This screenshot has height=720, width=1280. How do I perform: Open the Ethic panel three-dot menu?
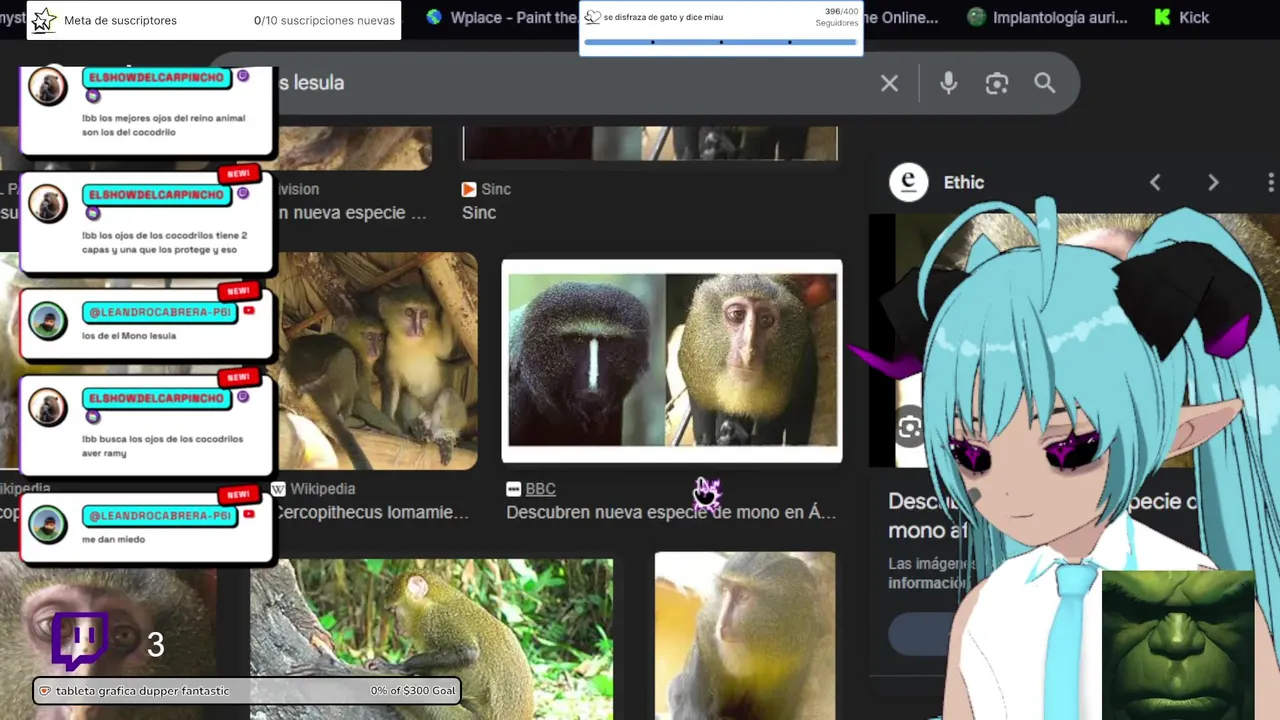[x=1270, y=182]
